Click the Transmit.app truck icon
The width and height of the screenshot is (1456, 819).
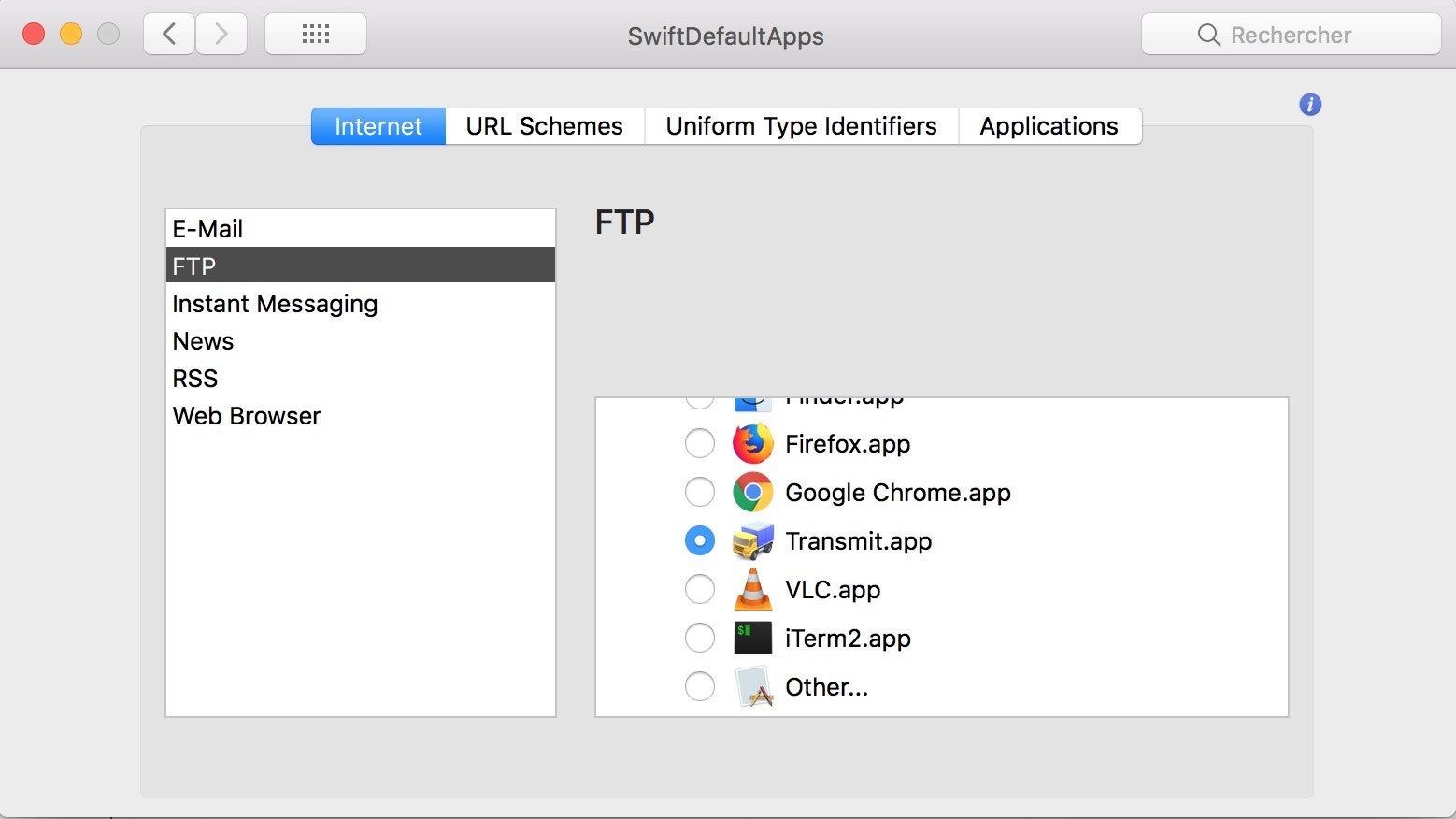point(752,540)
